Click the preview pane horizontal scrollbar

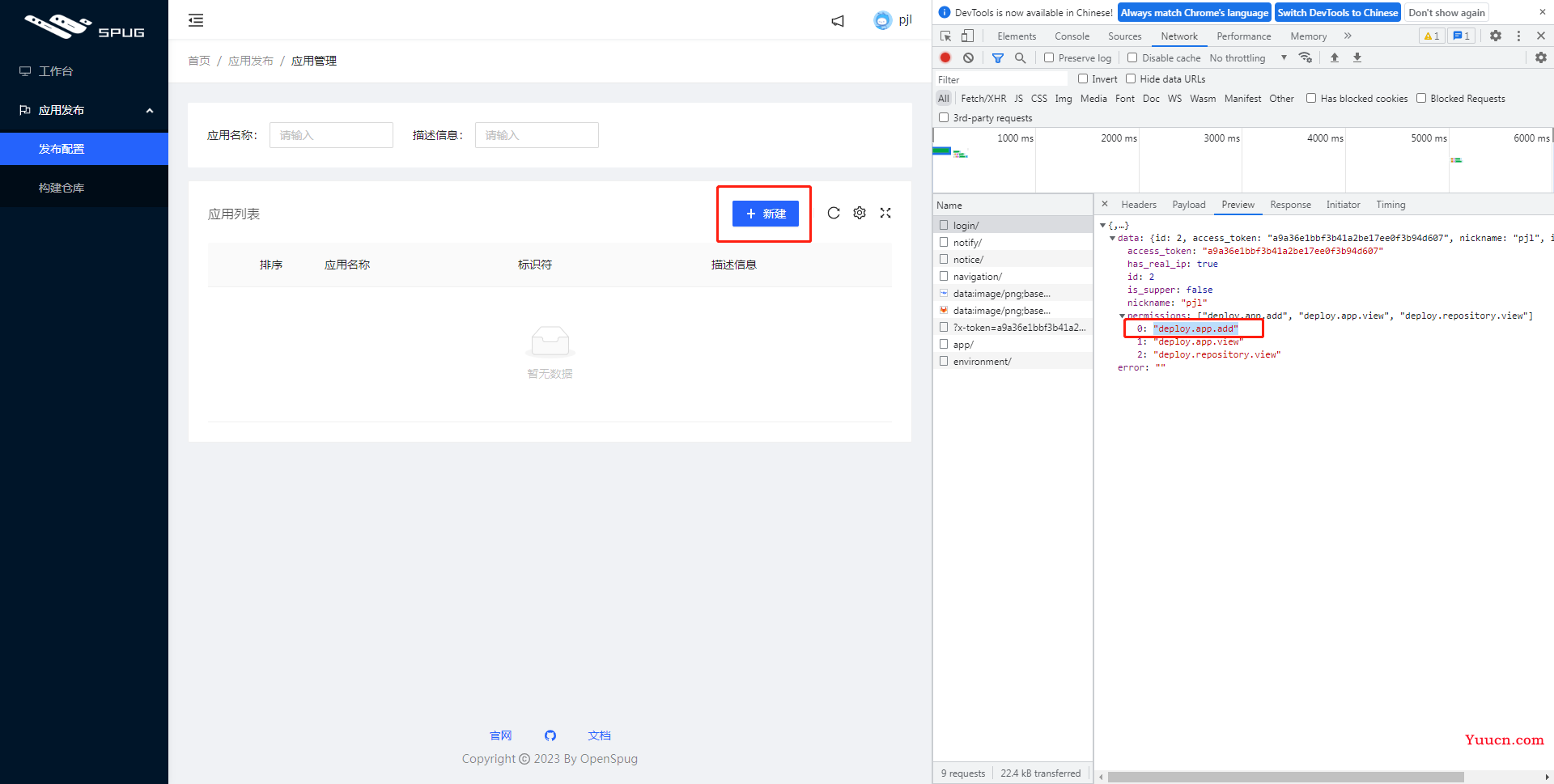(x=1285, y=777)
